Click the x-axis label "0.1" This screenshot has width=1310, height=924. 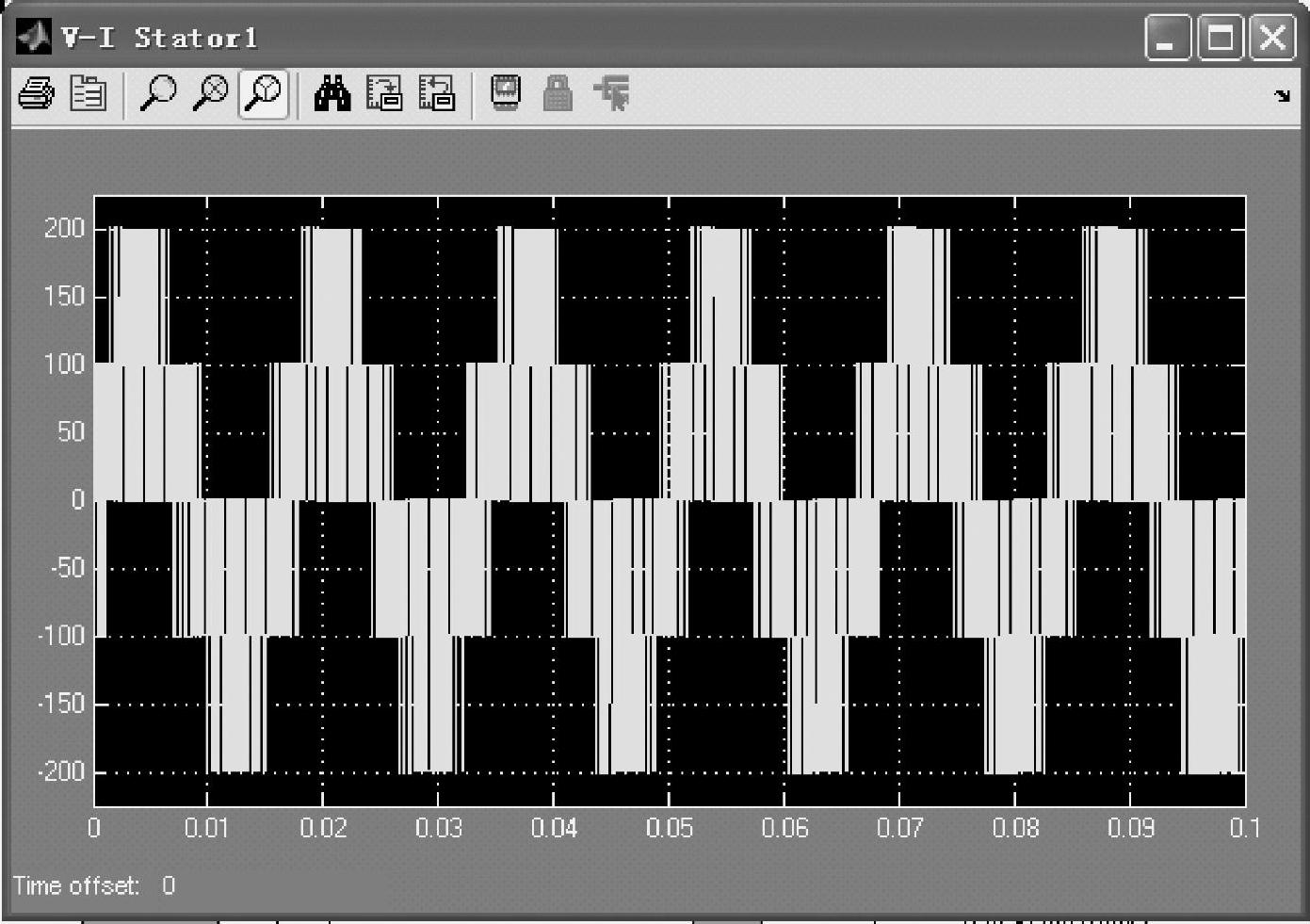click(1243, 828)
